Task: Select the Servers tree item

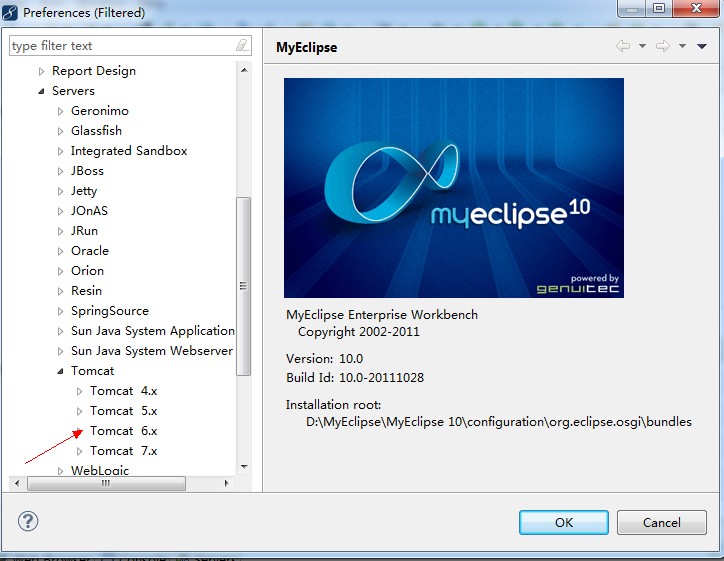Action: [73, 90]
